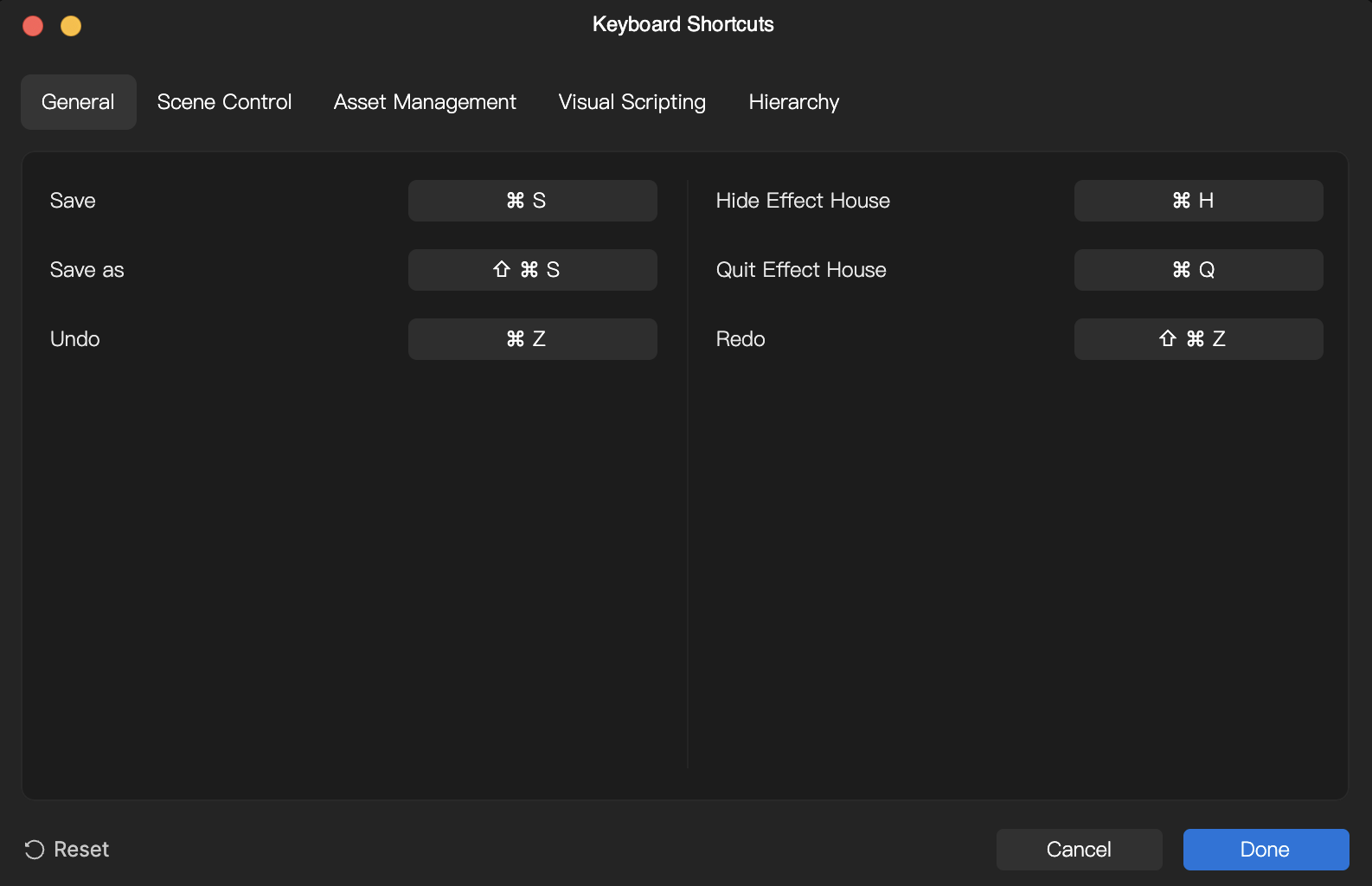
Task: Change the Redo shortcut field
Action: (x=1199, y=339)
